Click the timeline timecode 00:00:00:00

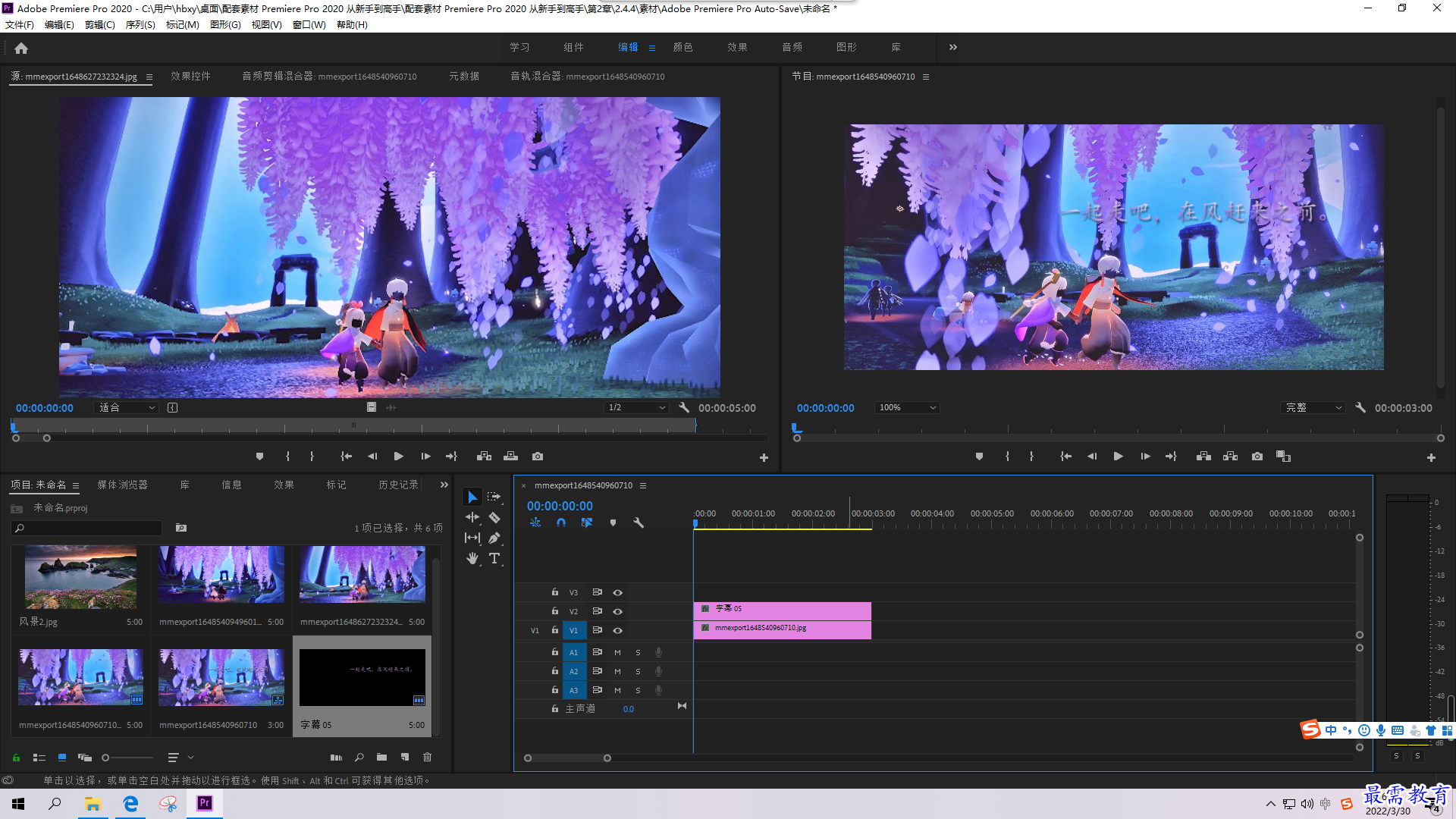[560, 506]
